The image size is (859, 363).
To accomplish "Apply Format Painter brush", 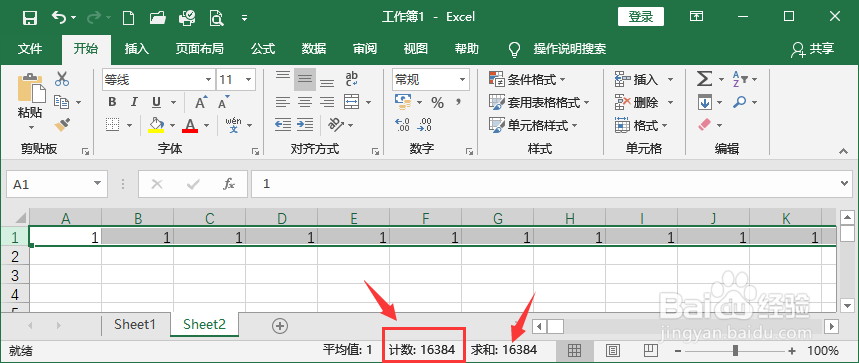I will click(62, 125).
